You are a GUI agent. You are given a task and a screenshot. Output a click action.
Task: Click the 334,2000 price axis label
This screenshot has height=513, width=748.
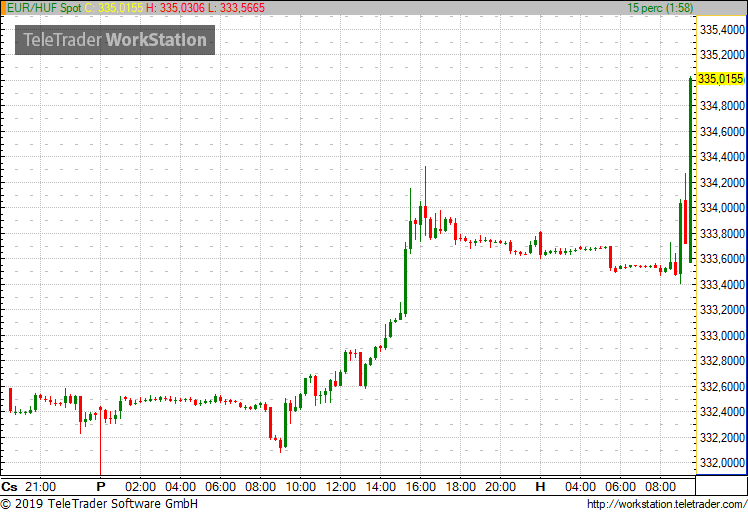pyautogui.click(x=722, y=182)
